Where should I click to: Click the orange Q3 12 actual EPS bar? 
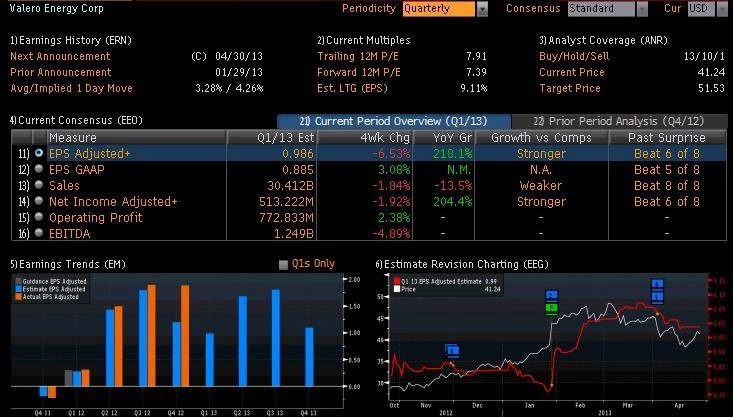click(x=152, y=336)
